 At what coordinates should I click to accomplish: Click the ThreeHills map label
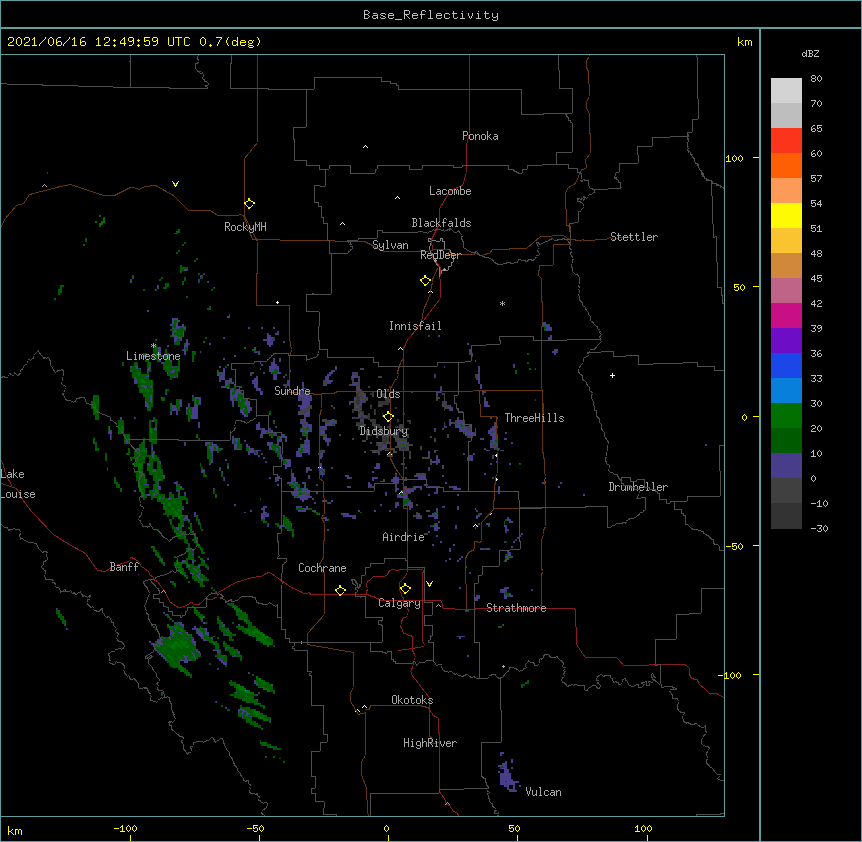tap(534, 418)
